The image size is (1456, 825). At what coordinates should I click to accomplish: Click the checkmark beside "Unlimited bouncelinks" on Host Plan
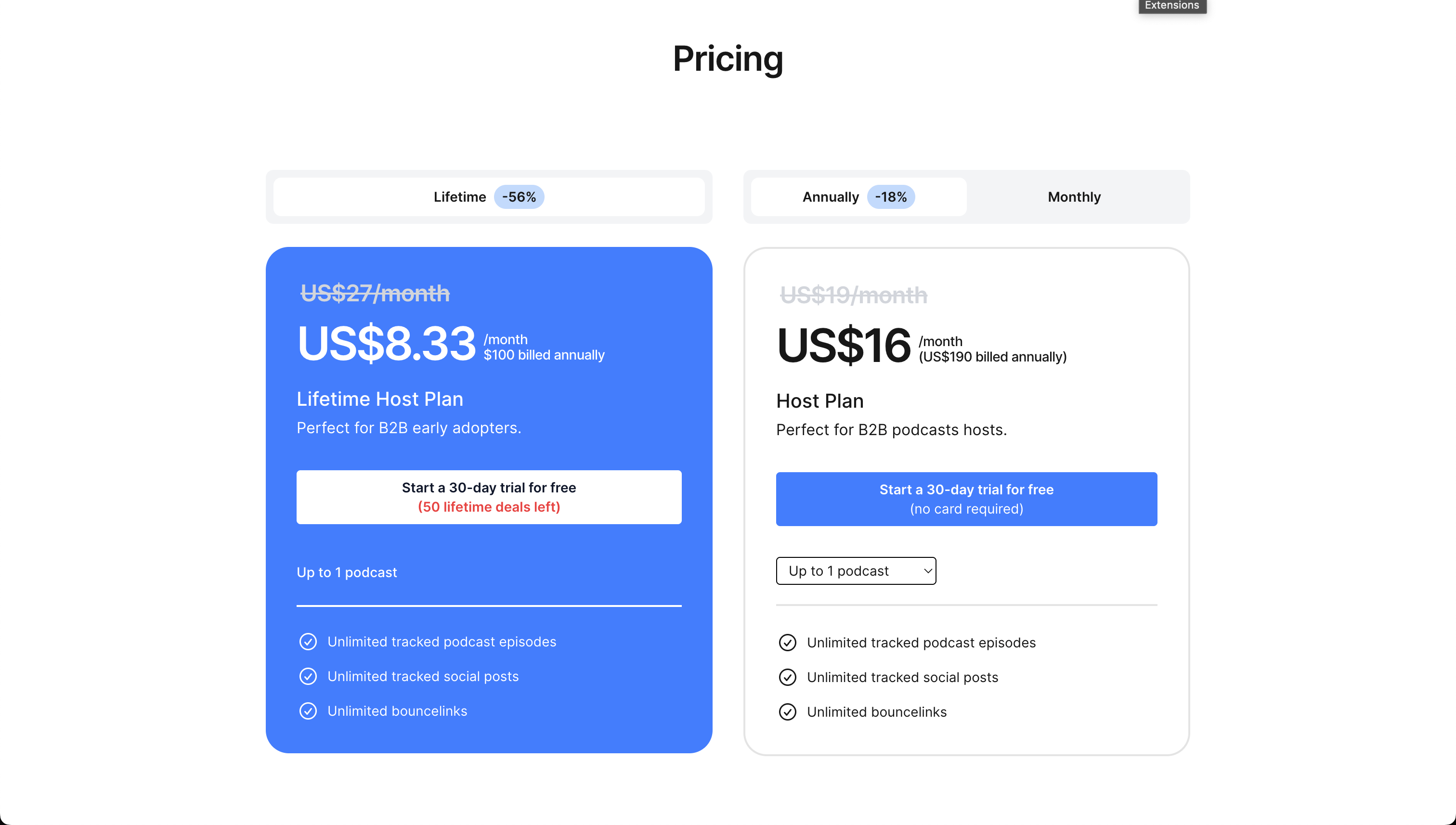coord(788,712)
